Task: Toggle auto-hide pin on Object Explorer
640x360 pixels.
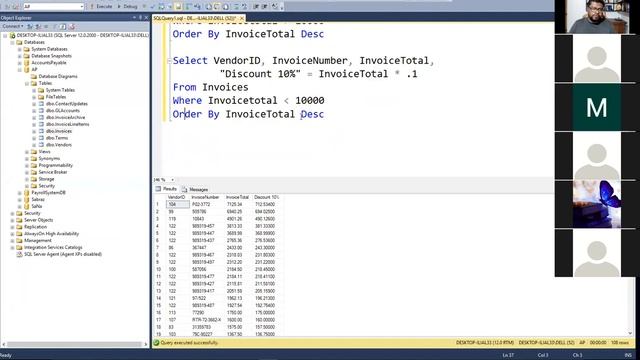Action: (140, 18)
